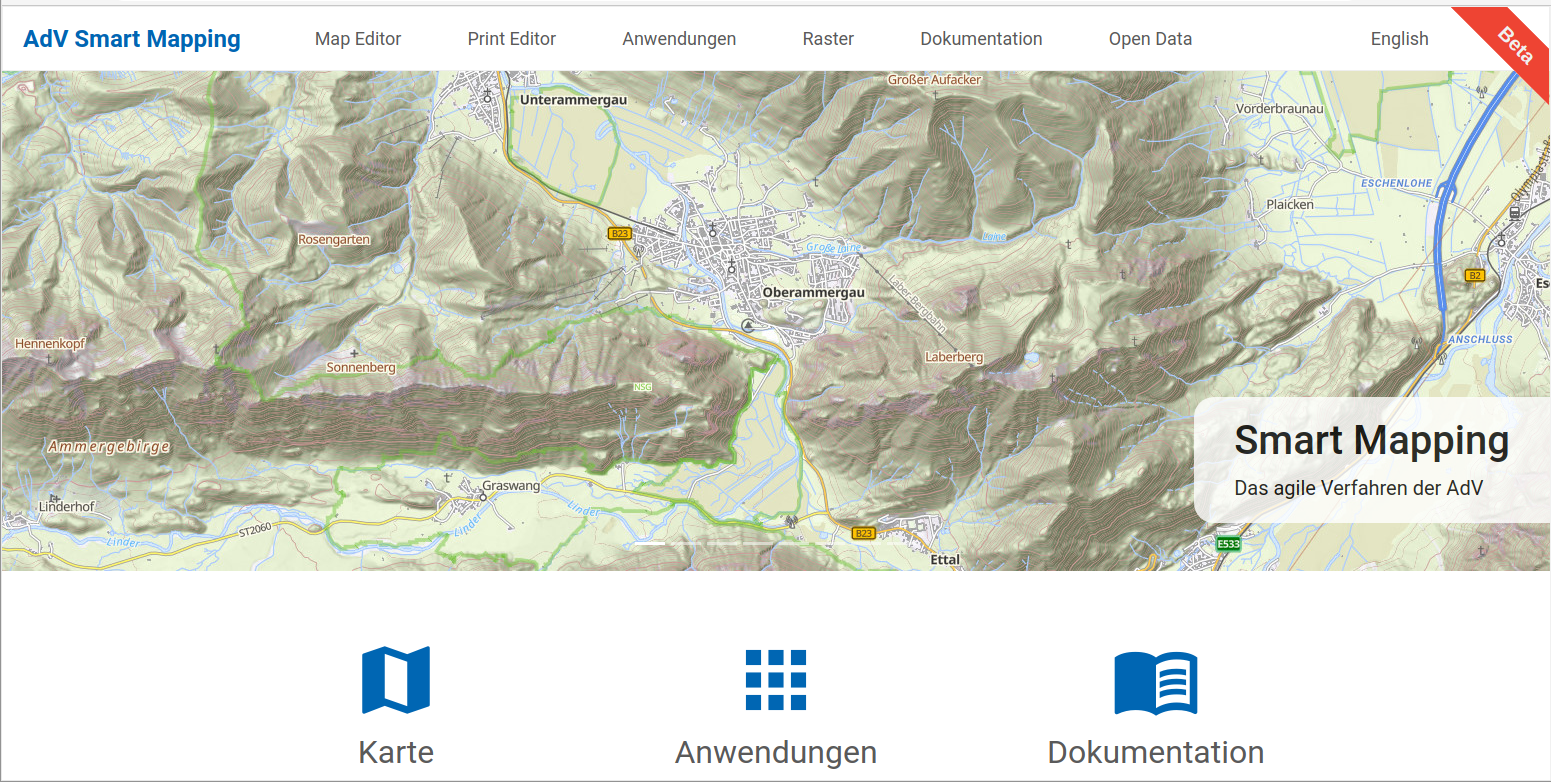This screenshot has height=782, width=1551.
Task: Click the Hennenkopf label on the map
Action: 50,344
